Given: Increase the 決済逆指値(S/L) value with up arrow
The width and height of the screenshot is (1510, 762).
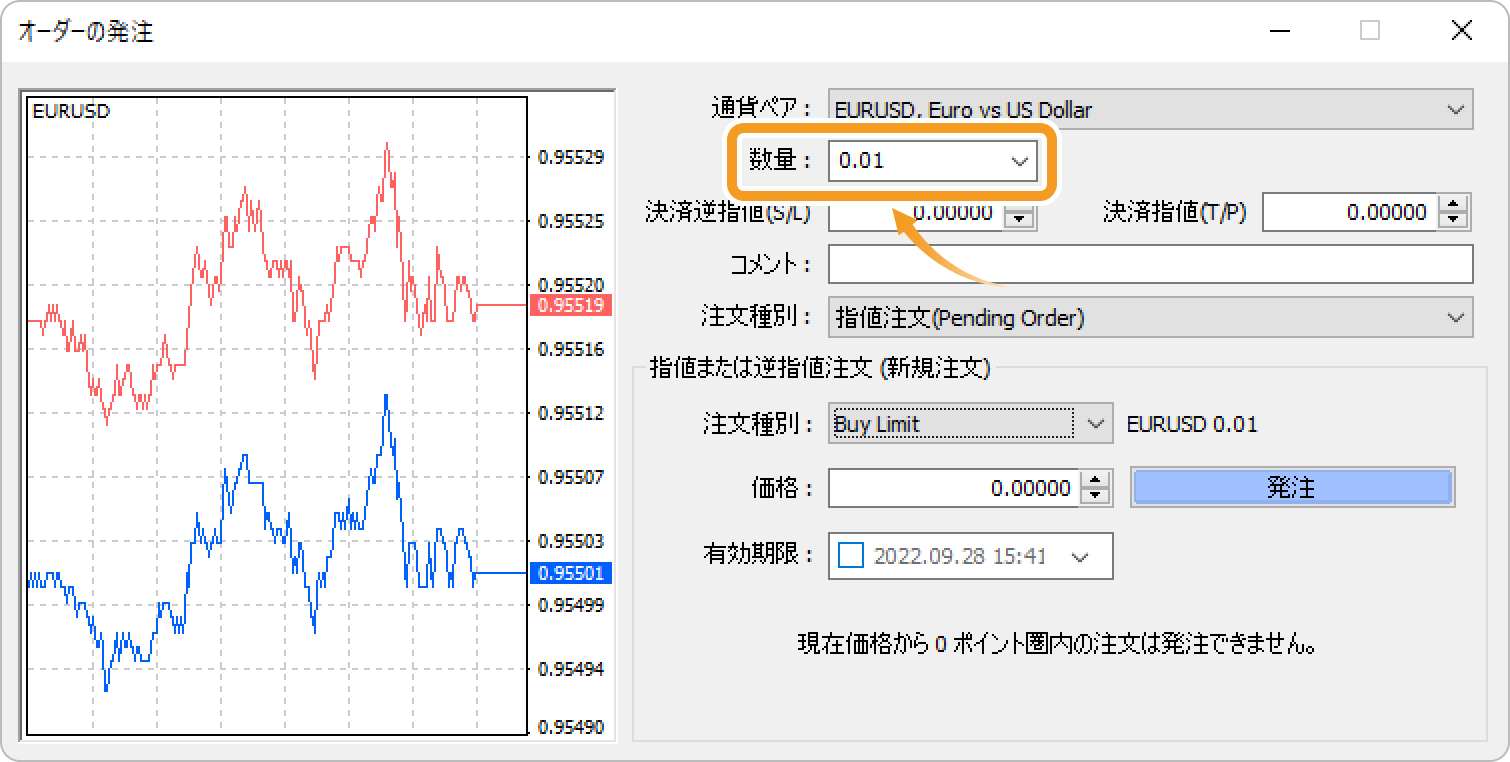Looking at the screenshot, I should point(1019,206).
